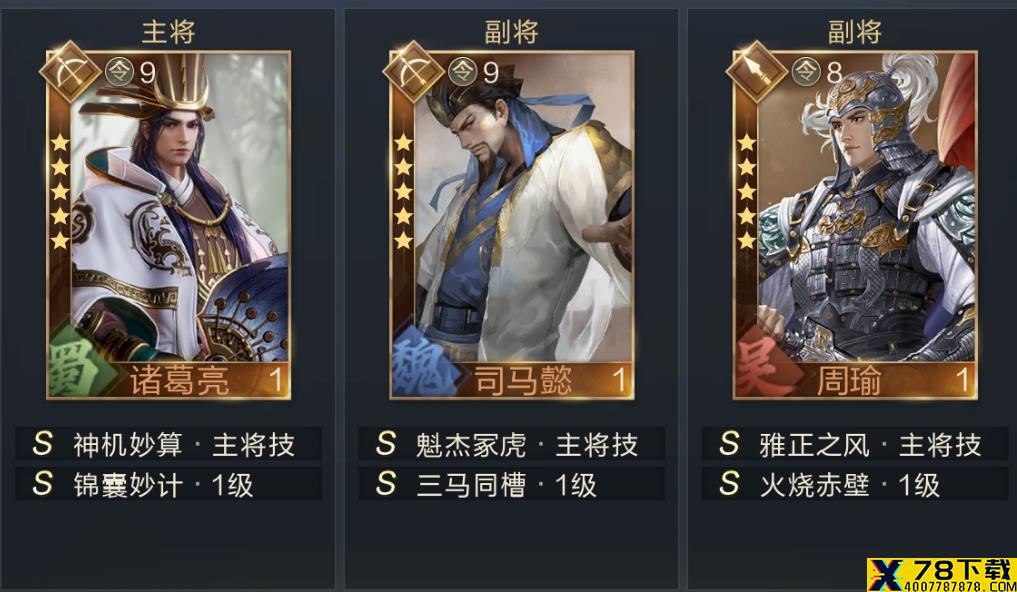Screen dimensions: 1017x592
Task: Click the archer troop icon on 诸葛亮 card
Action: click(x=70, y=71)
